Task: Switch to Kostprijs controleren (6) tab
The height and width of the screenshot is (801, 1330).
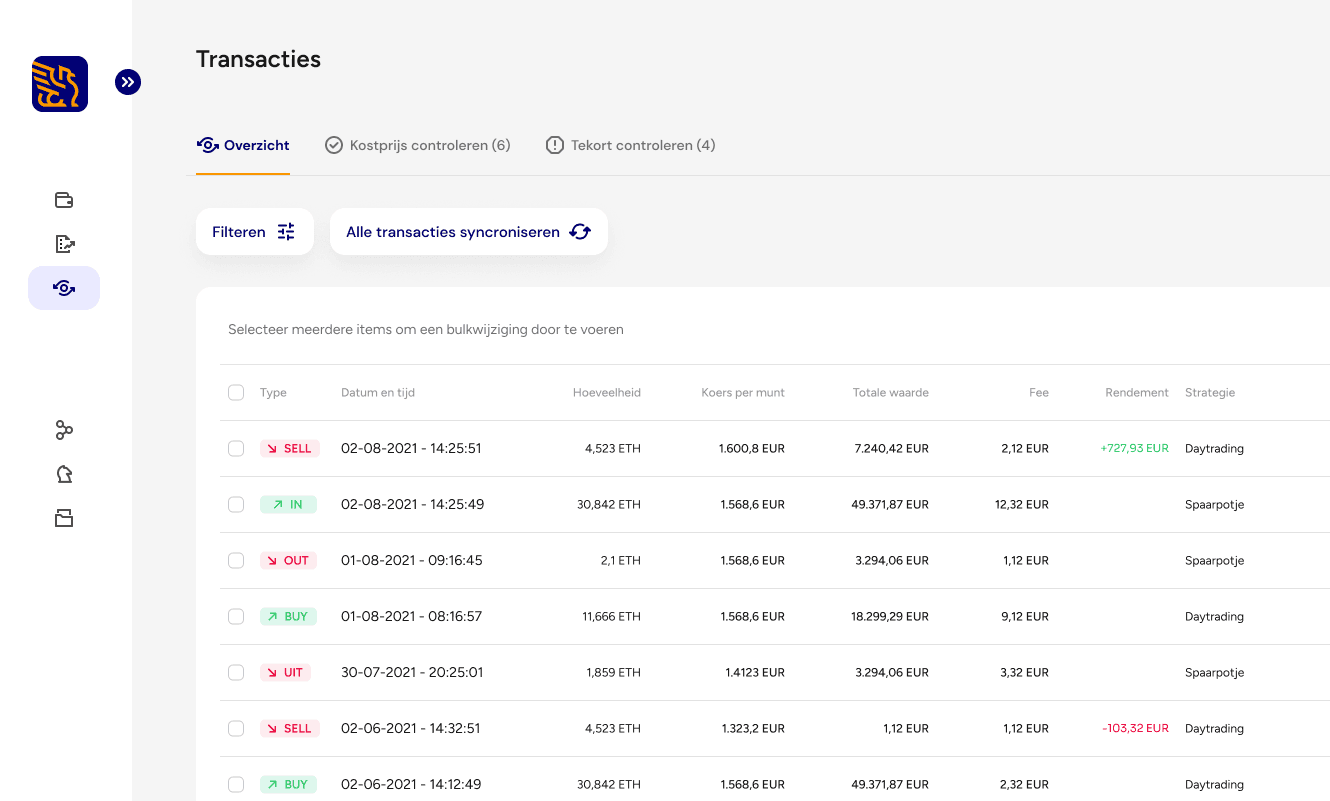Action: (418, 145)
